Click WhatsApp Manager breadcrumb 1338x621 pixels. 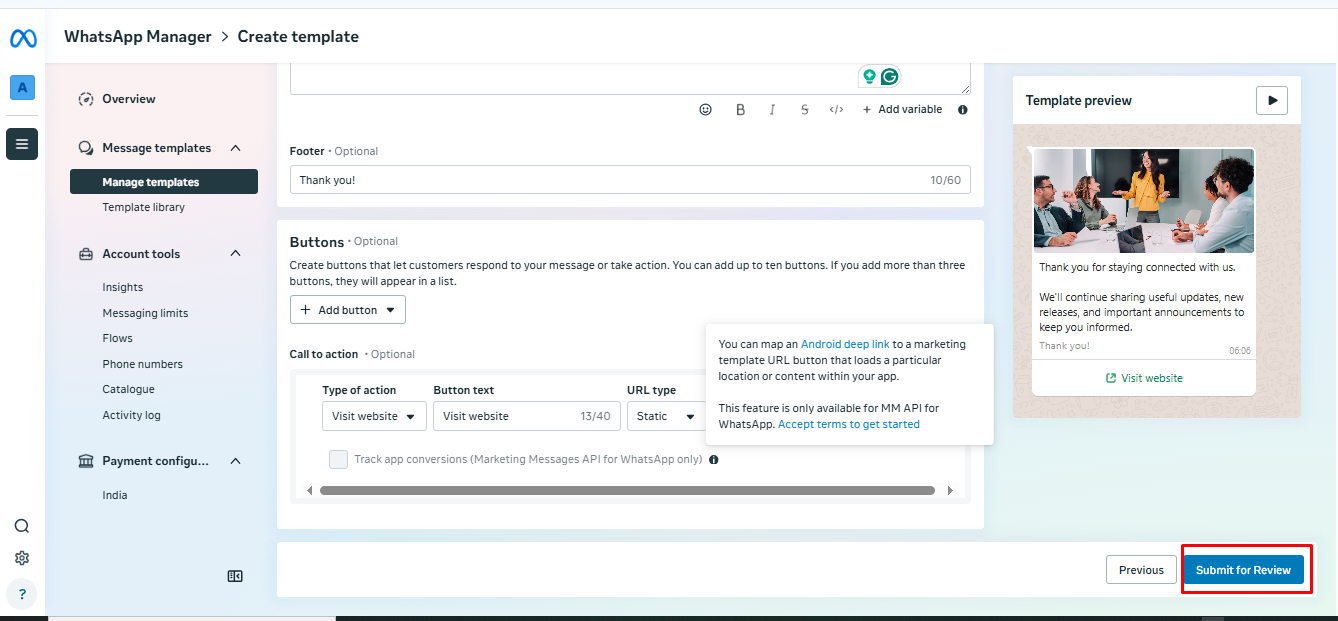tap(138, 36)
